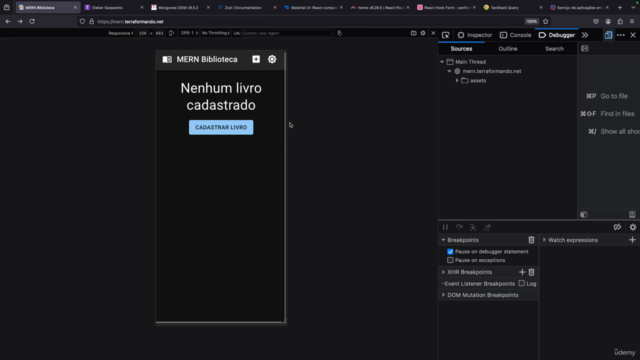
Task: Click the rotate viewport icon
Action: pos(171,33)
